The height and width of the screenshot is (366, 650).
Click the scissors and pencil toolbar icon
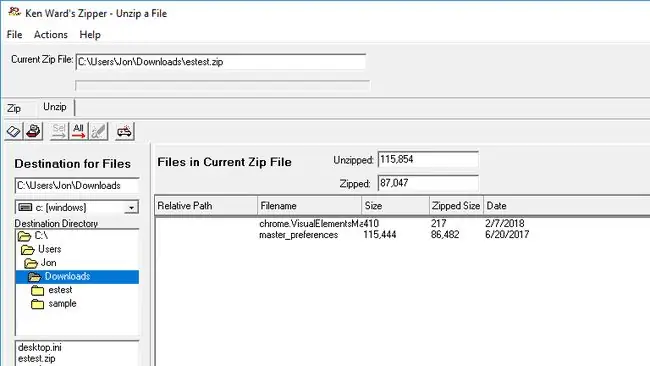(99, 131)
